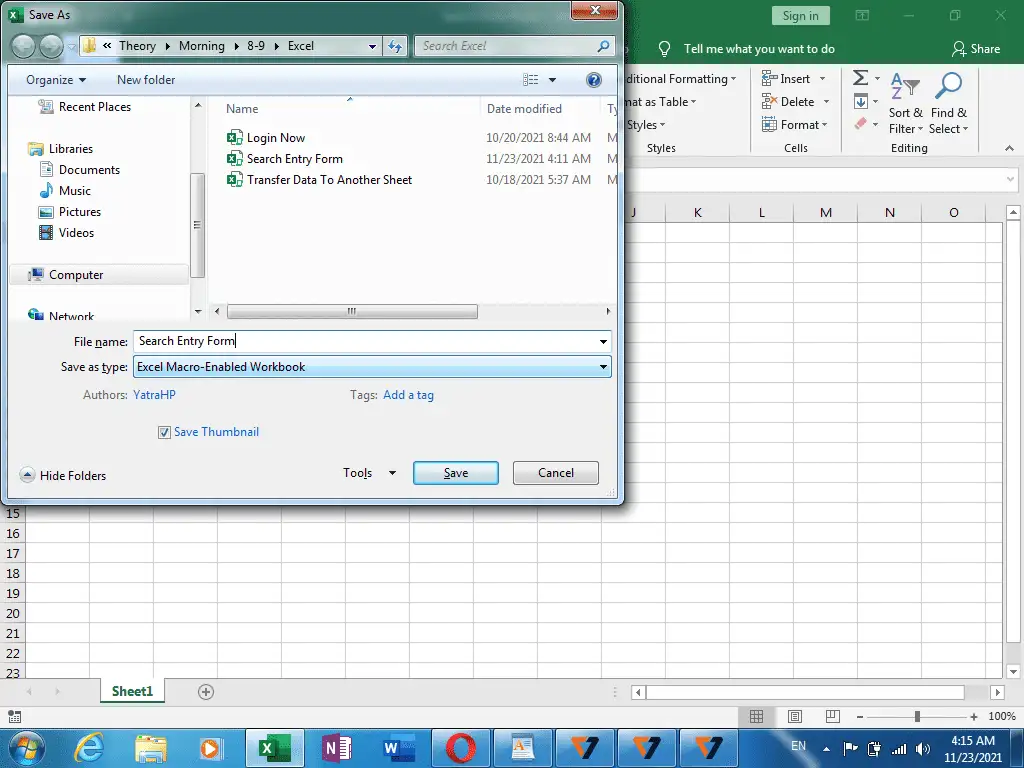Viewport: 1024px width, 768px height.
Task: Switch to Normal view in status bar
Action: click(756, 717)
